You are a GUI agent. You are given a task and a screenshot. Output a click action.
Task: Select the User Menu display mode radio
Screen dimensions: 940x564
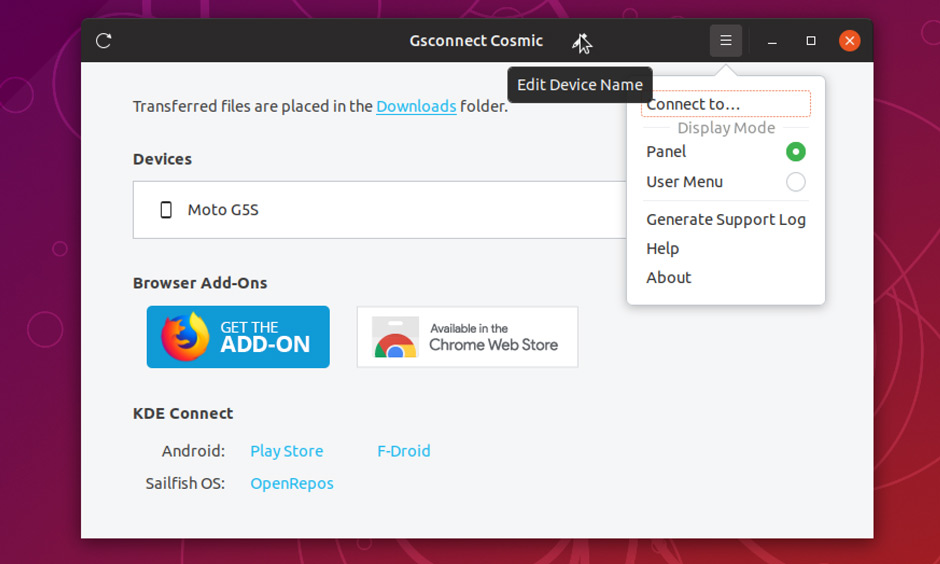[796, 182]
